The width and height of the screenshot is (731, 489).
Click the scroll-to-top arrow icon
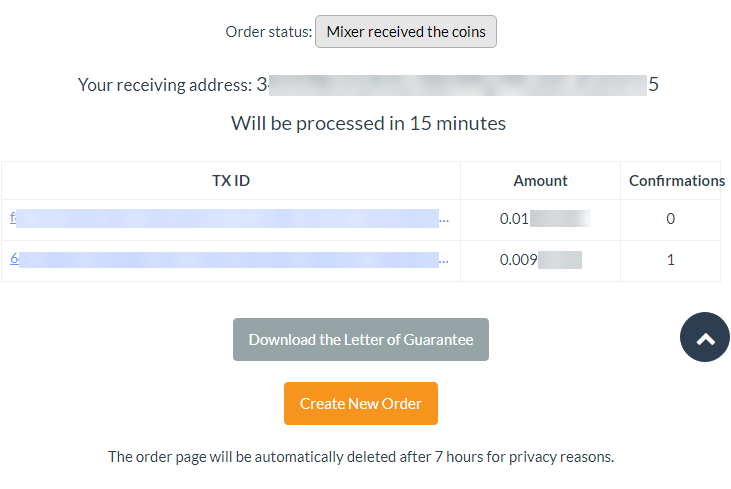pos(705,338)
